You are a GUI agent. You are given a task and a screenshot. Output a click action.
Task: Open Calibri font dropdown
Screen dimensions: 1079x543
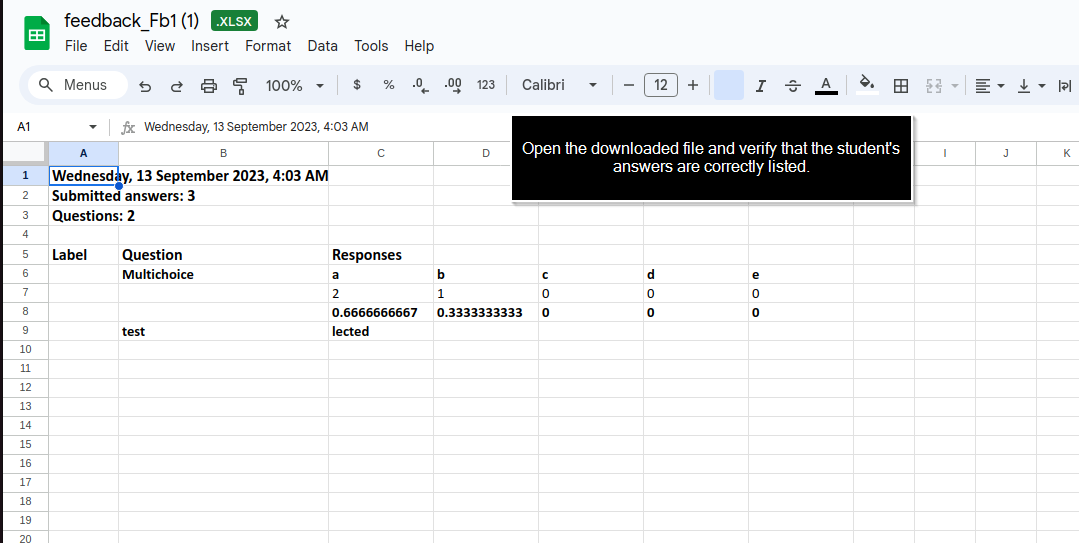pos(559,85)
